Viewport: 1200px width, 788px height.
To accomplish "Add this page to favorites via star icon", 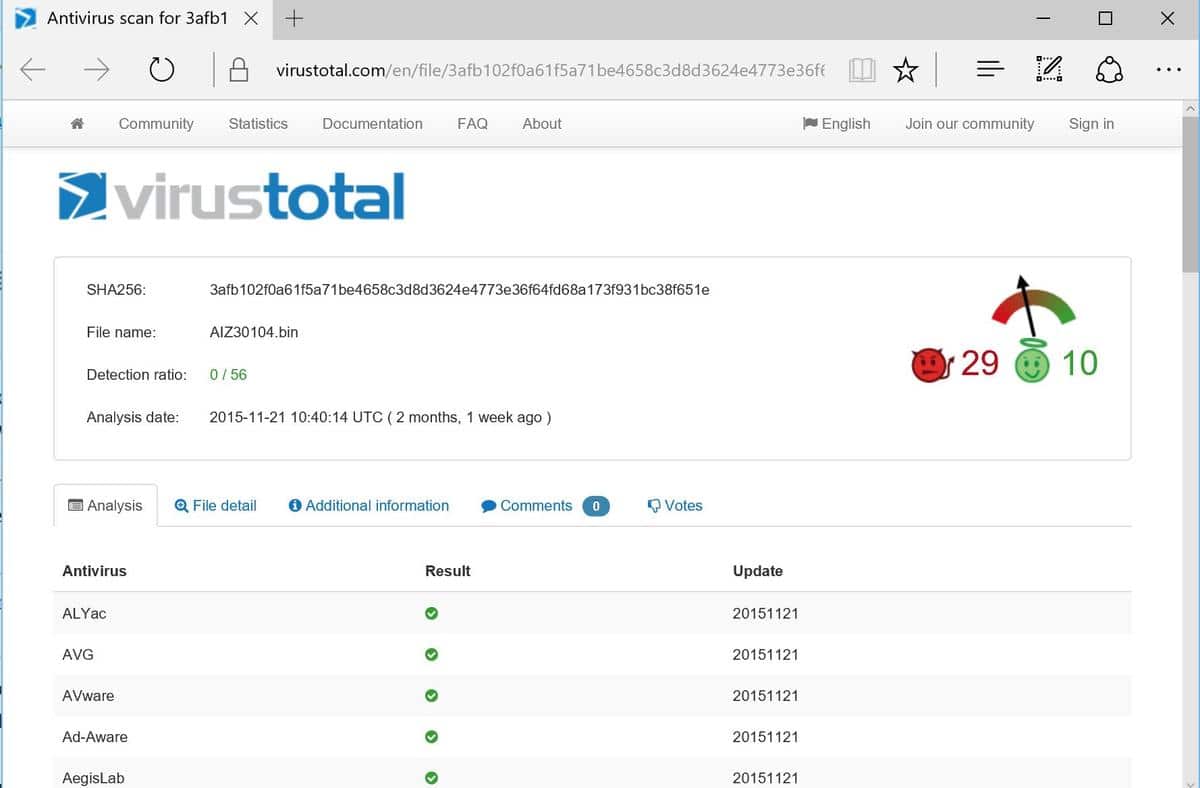I will click(906, 69).
